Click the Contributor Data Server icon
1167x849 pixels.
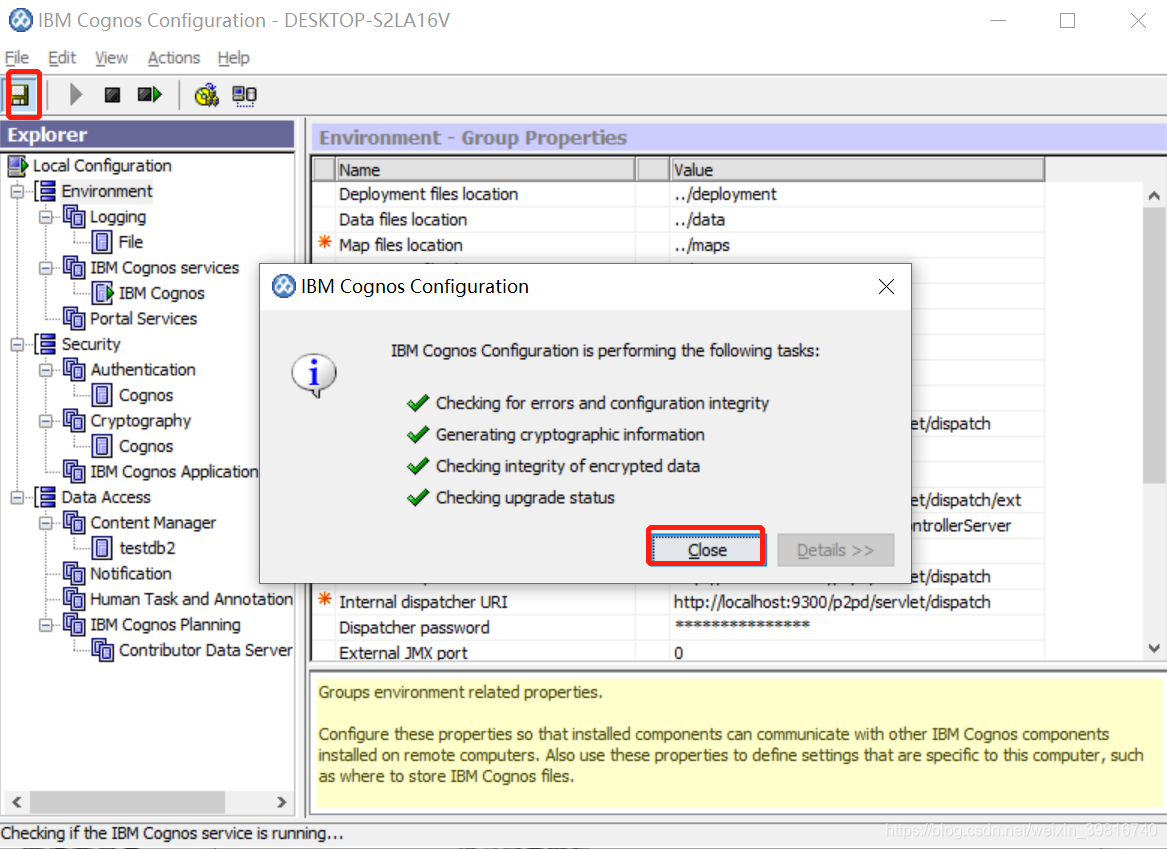click(103, 650)
